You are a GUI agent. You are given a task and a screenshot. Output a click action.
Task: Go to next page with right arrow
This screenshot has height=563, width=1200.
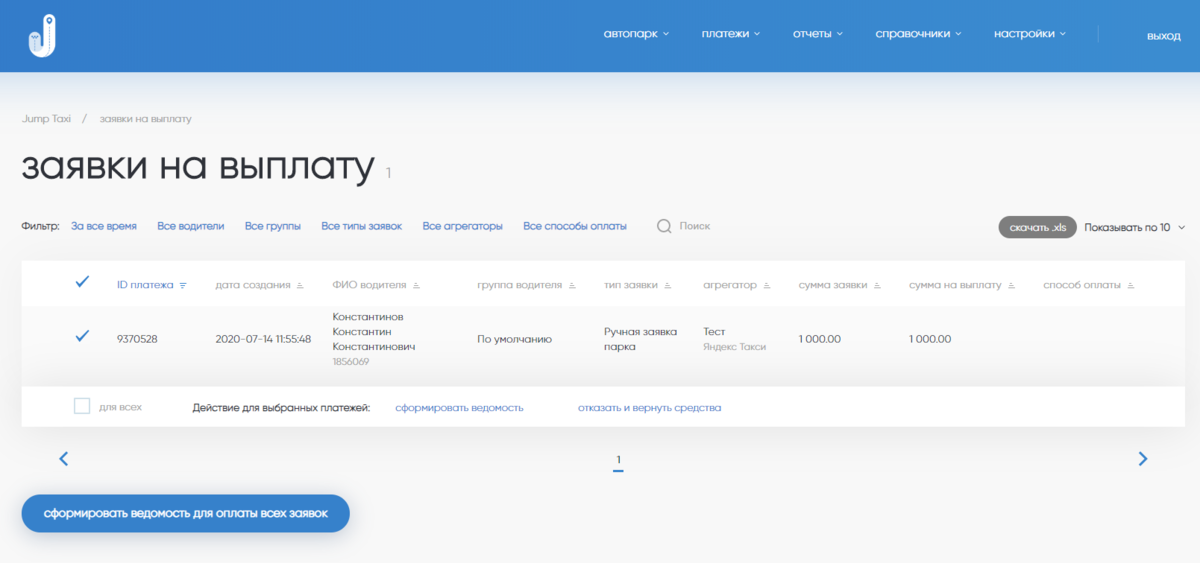(x=1142, y=459)
